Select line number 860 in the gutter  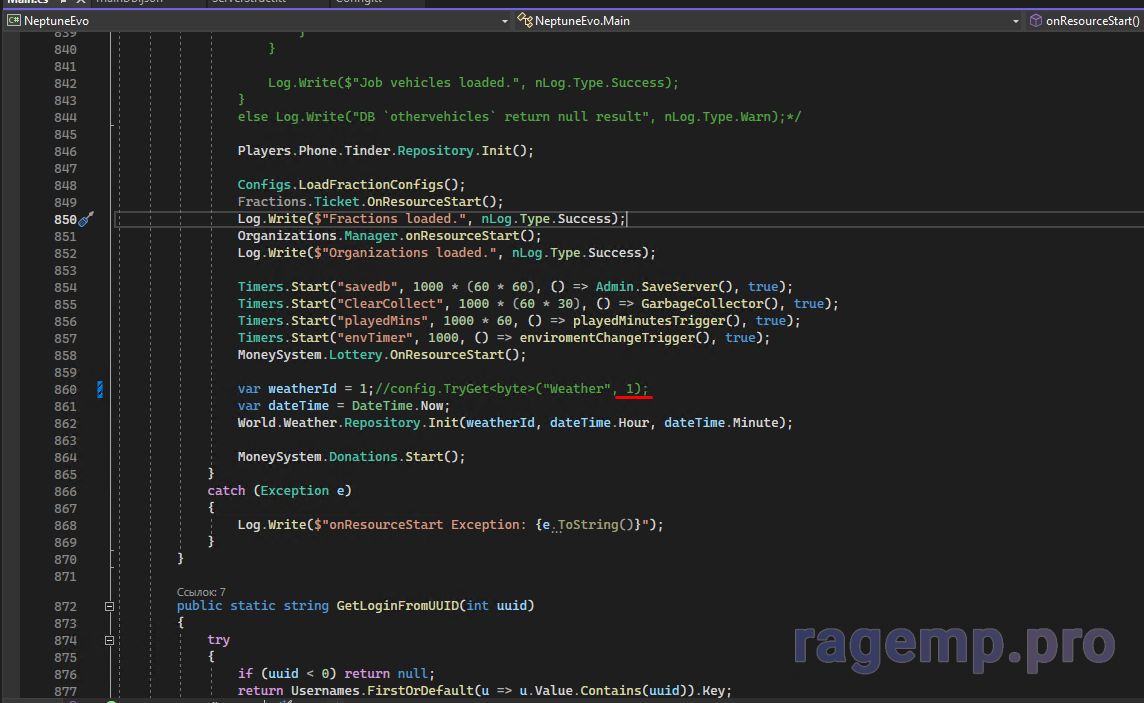[x=65, y=389]
